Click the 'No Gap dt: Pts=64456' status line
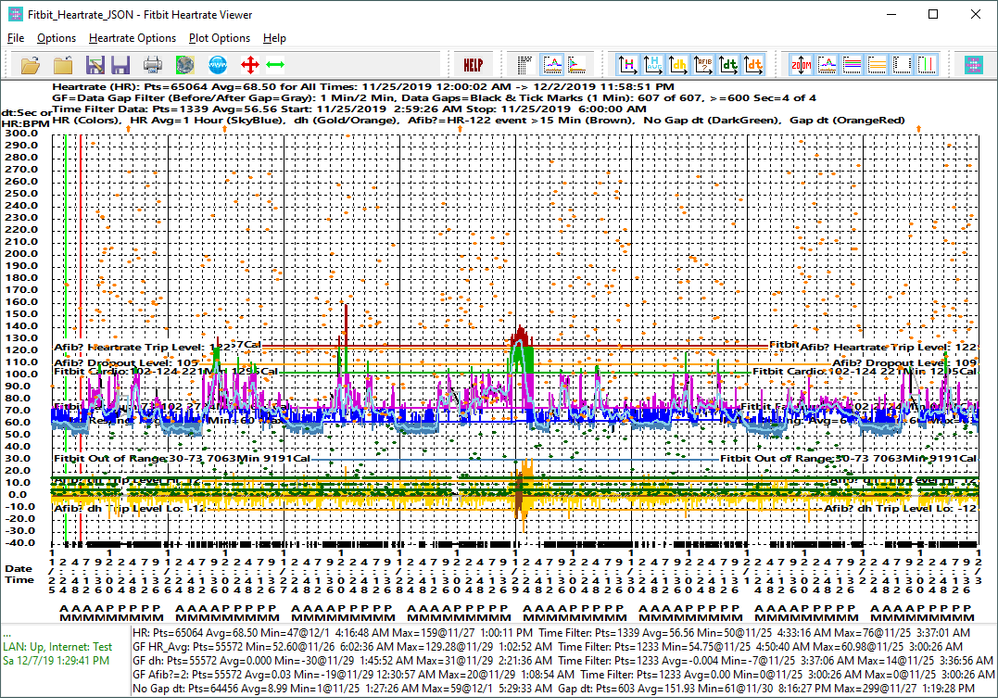 tap(553, 688)
